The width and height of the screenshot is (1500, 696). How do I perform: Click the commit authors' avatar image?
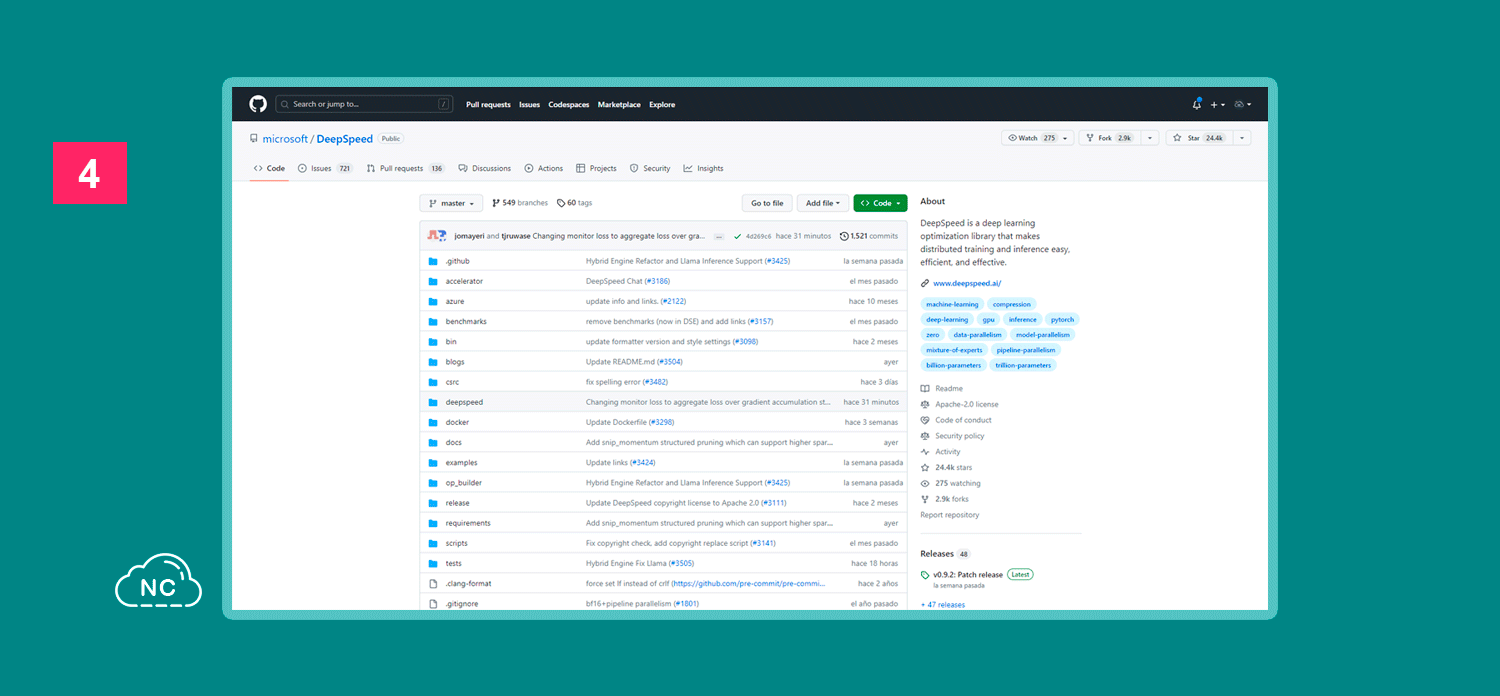pos(437,236)
